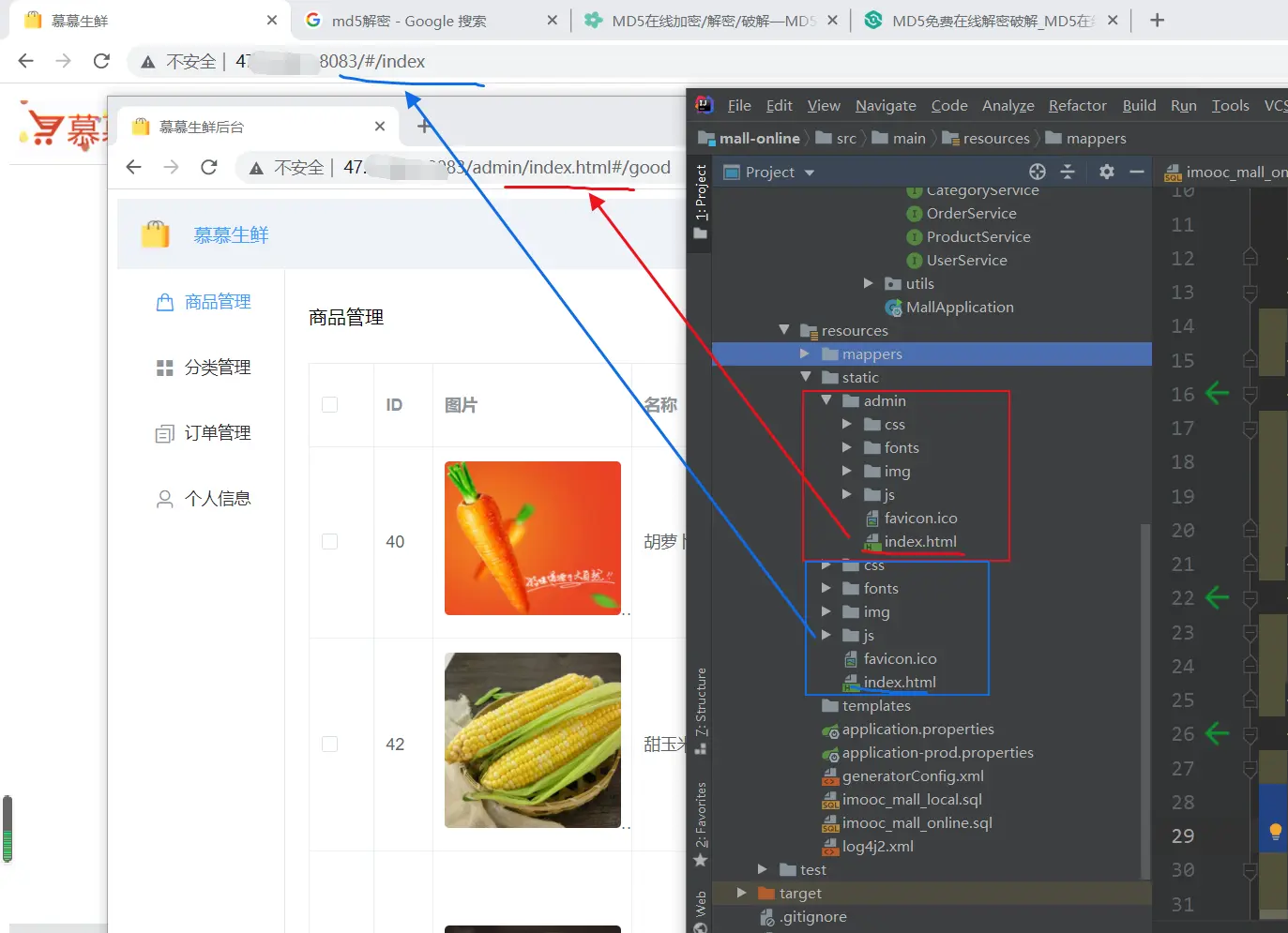
Task: Open the Edit menu in IntelliJ
Action: (x=779, y=106)
